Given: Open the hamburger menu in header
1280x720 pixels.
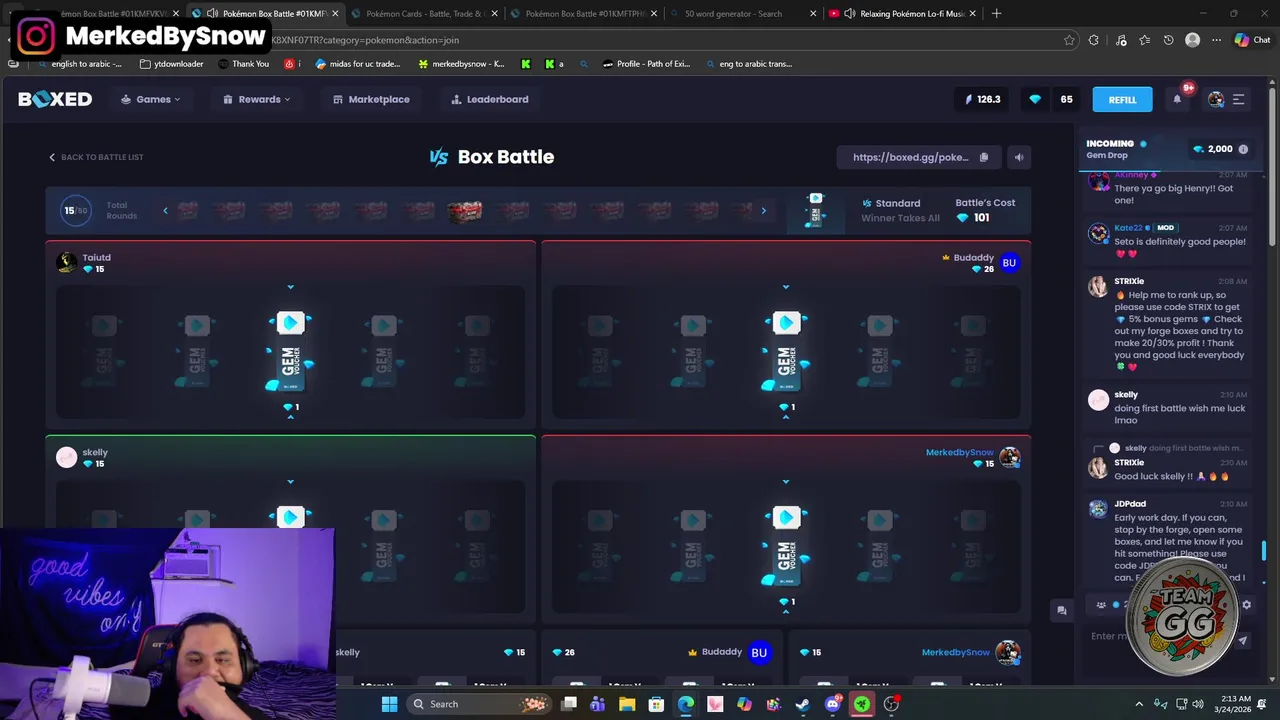Looking at the screenshot, I should (1238, 99).
